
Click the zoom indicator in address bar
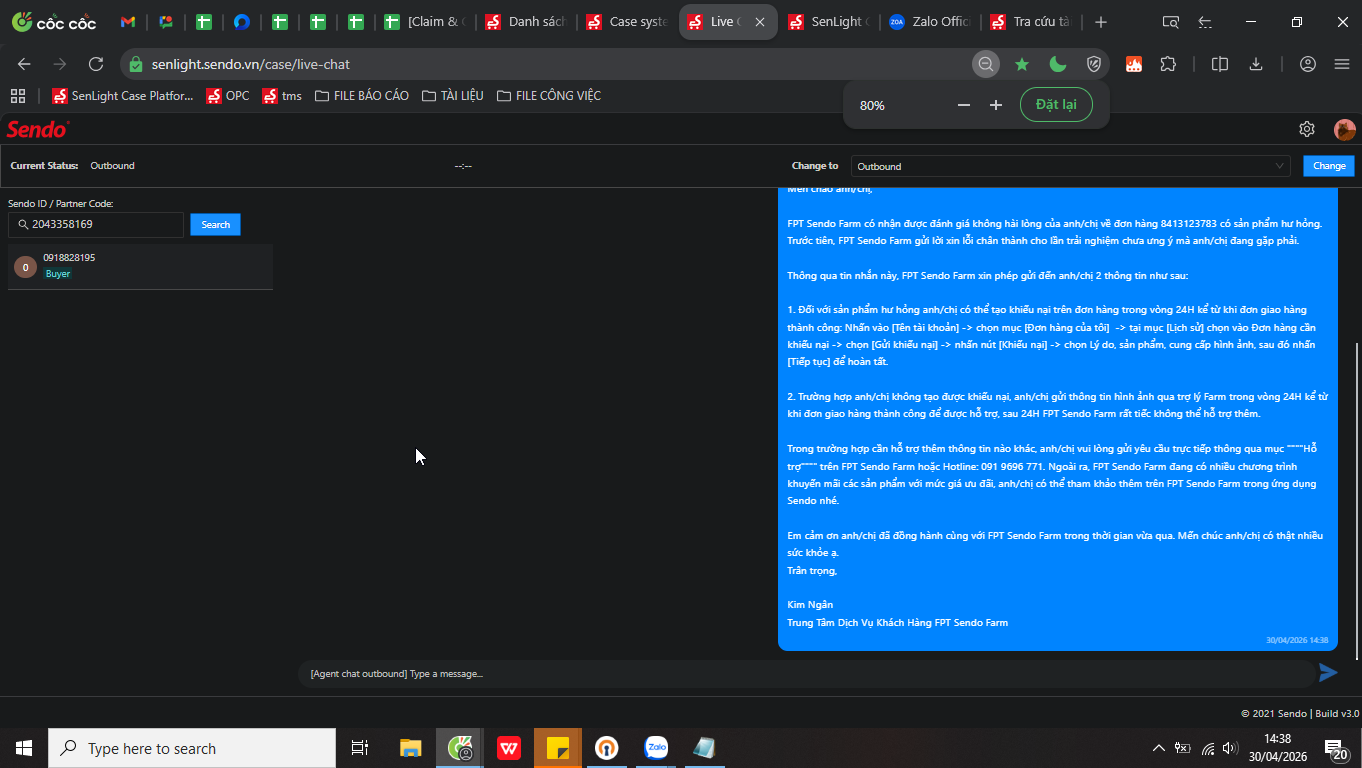986,64
